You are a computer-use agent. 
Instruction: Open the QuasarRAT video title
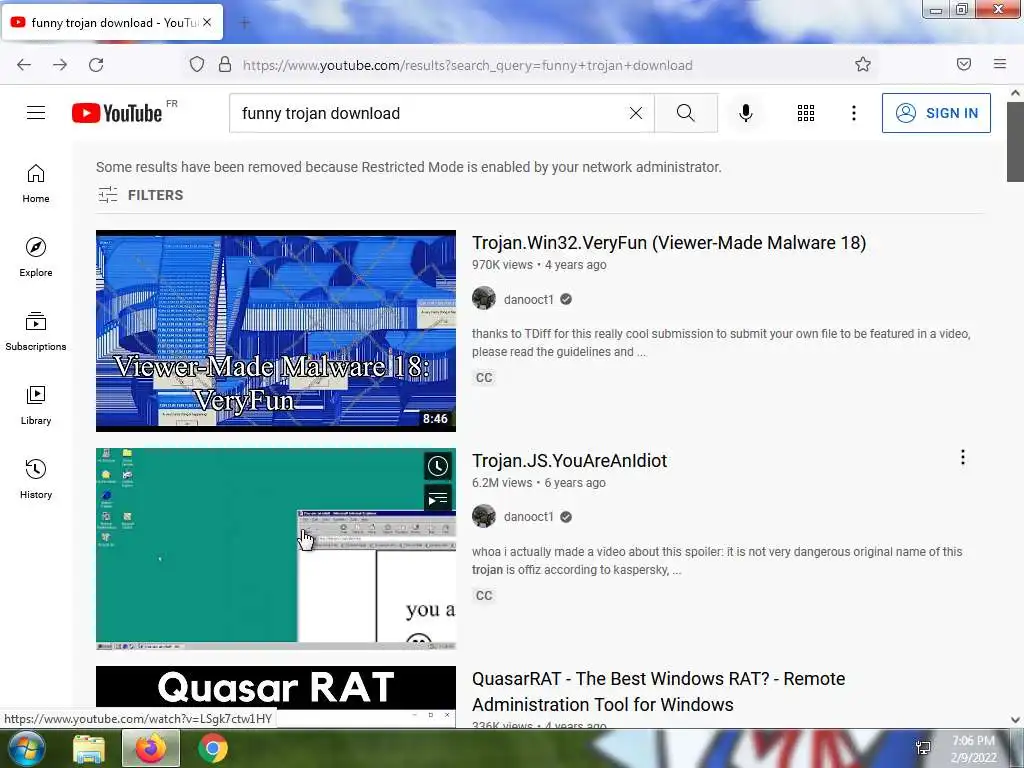(658, 692)
